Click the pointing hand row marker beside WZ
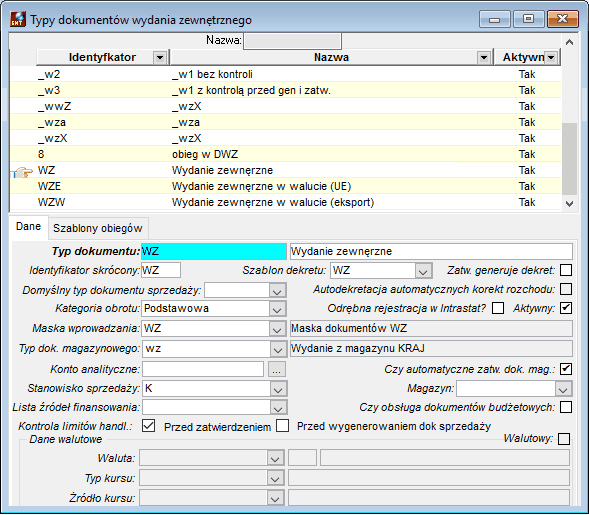This screenshot has height=515, width=589. click(x=23, y=172)
